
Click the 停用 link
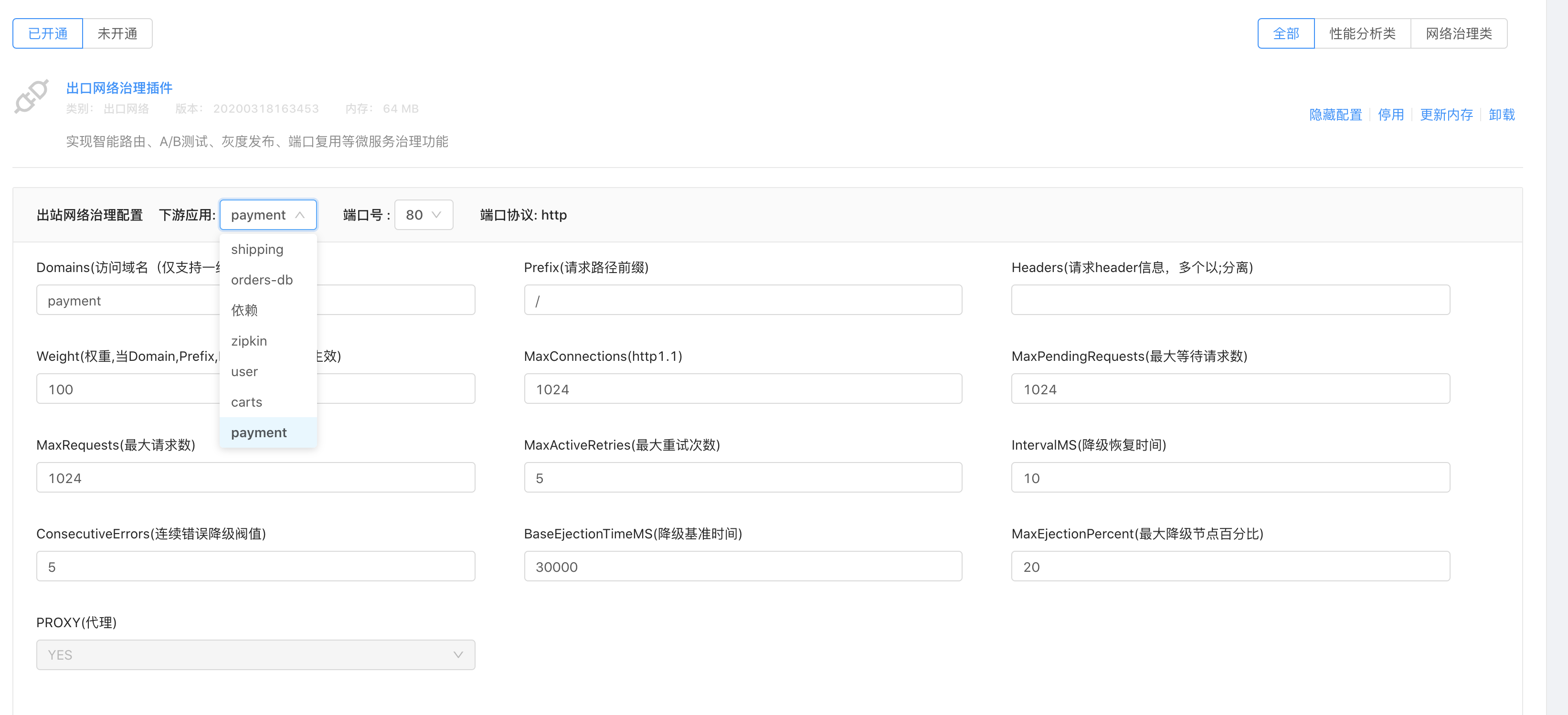pyautogui.click(x=1391, y=115)
